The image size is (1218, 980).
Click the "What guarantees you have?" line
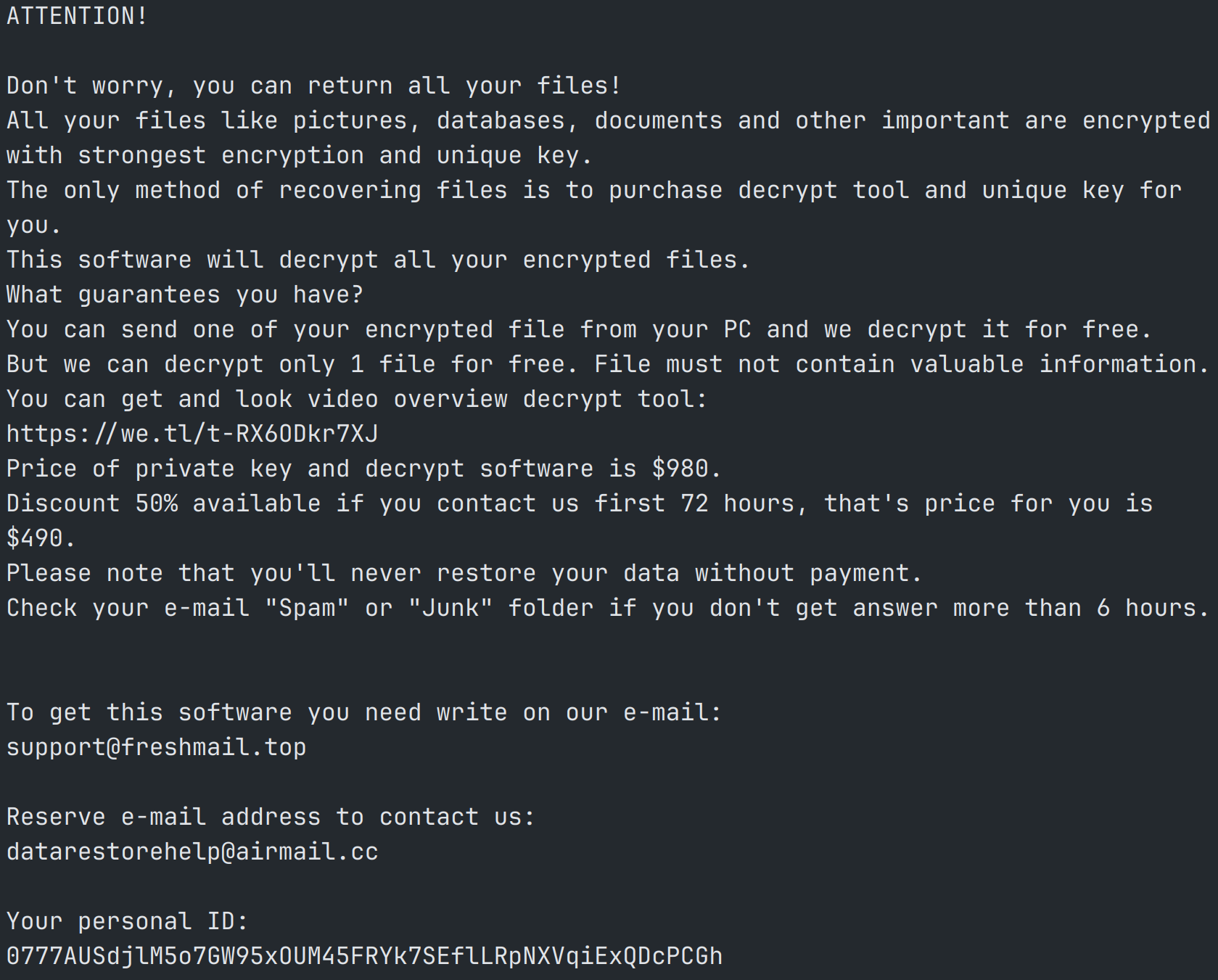click(185, 295)
